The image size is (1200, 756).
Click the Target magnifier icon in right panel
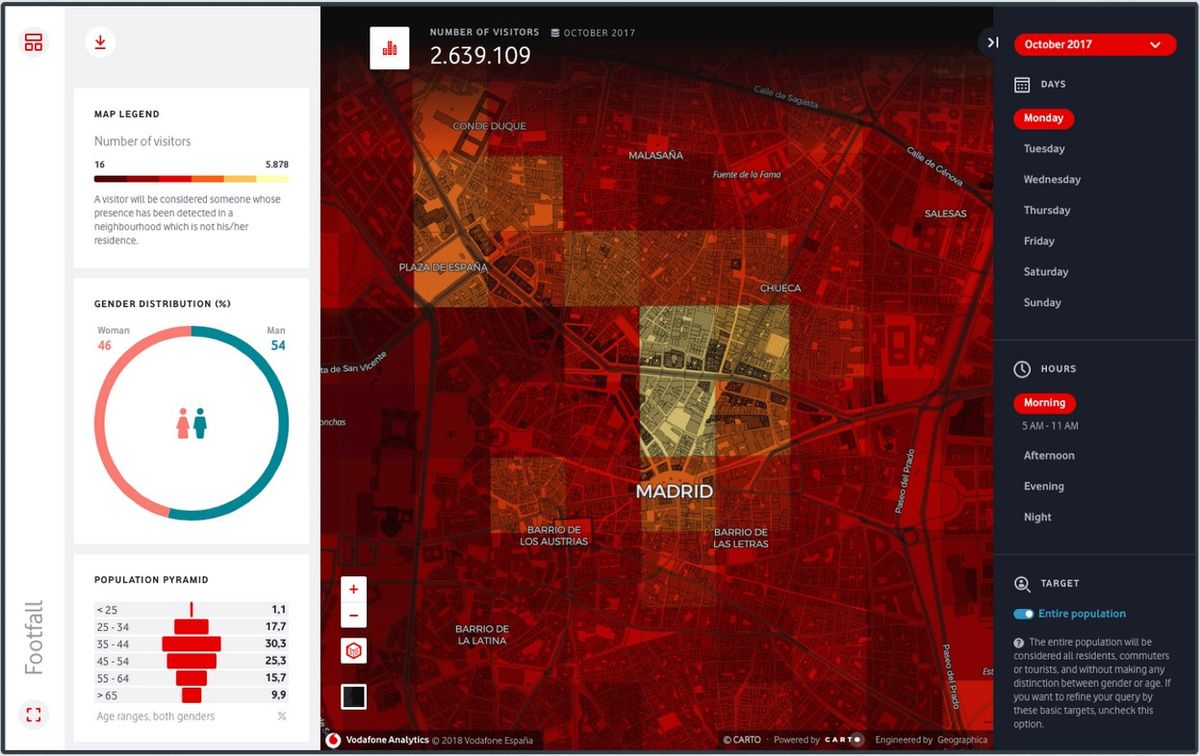[x=1022, y=583]
